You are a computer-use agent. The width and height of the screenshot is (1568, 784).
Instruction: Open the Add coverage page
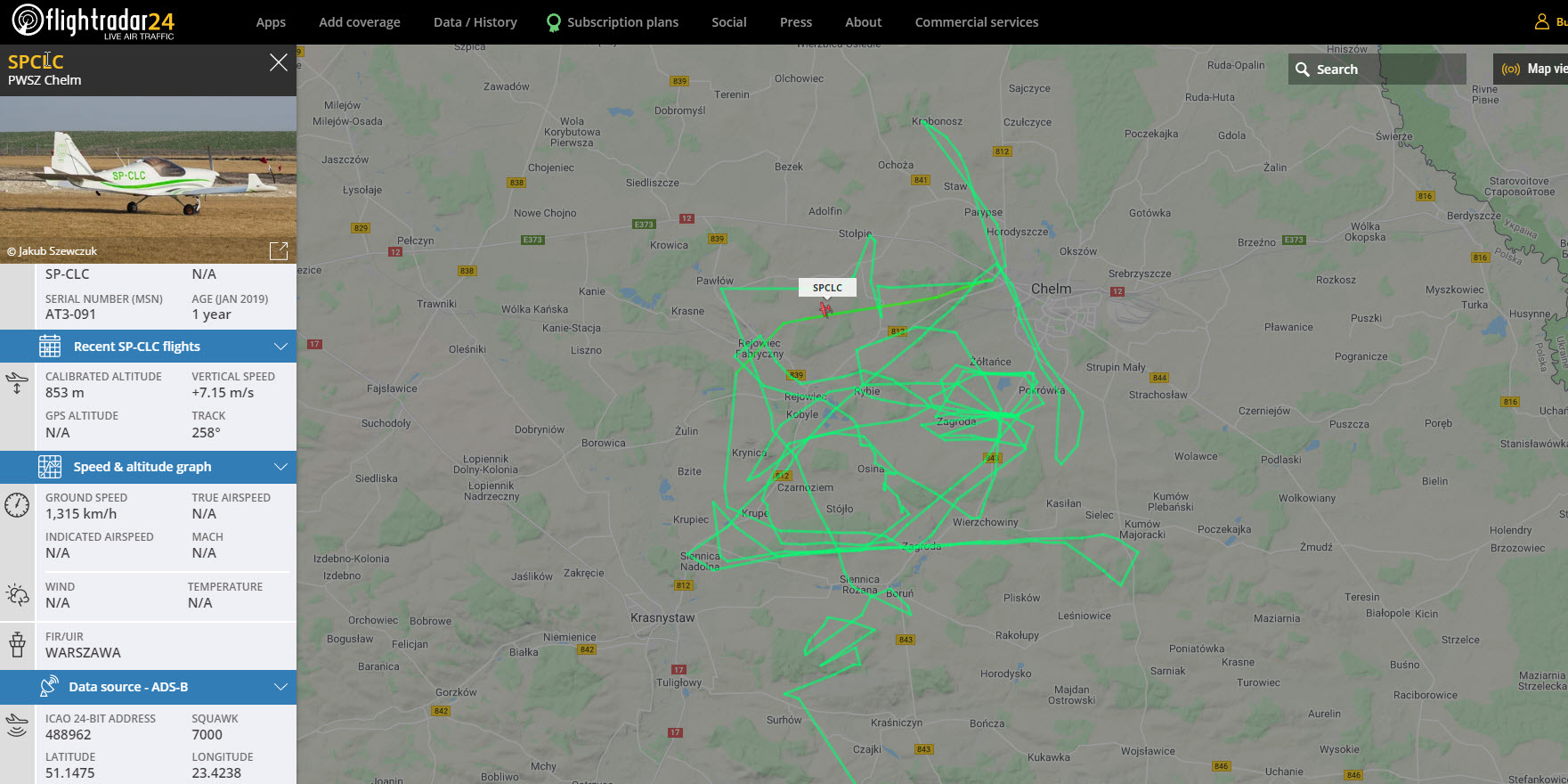coord(360,22)
